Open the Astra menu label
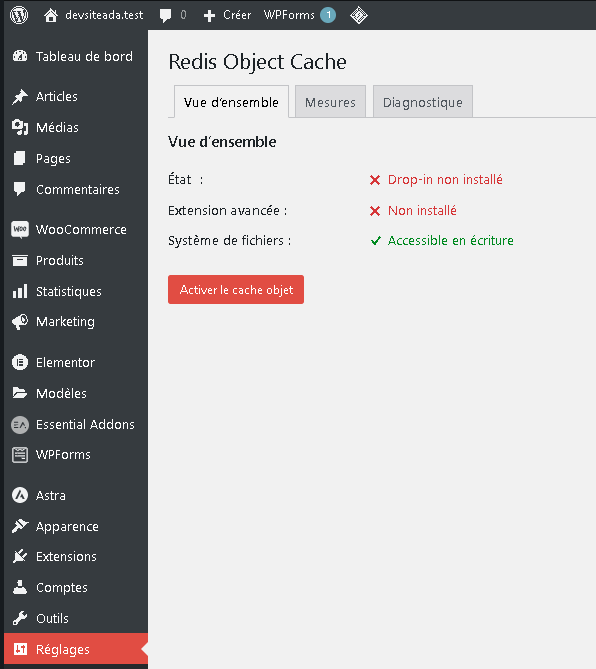596x669 pixels. point(51,496)
